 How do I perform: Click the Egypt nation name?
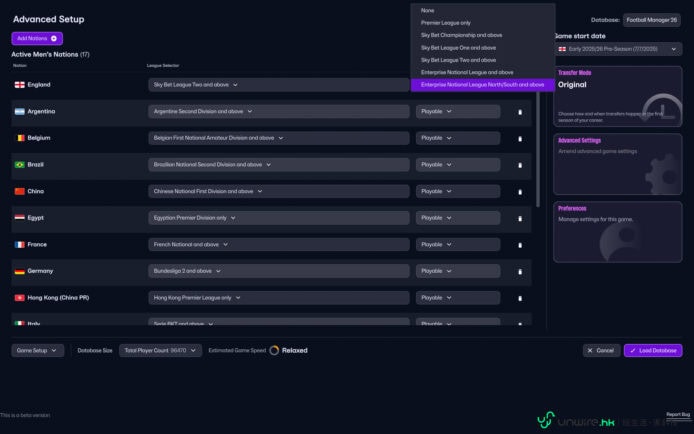click(x=35, y=218)
